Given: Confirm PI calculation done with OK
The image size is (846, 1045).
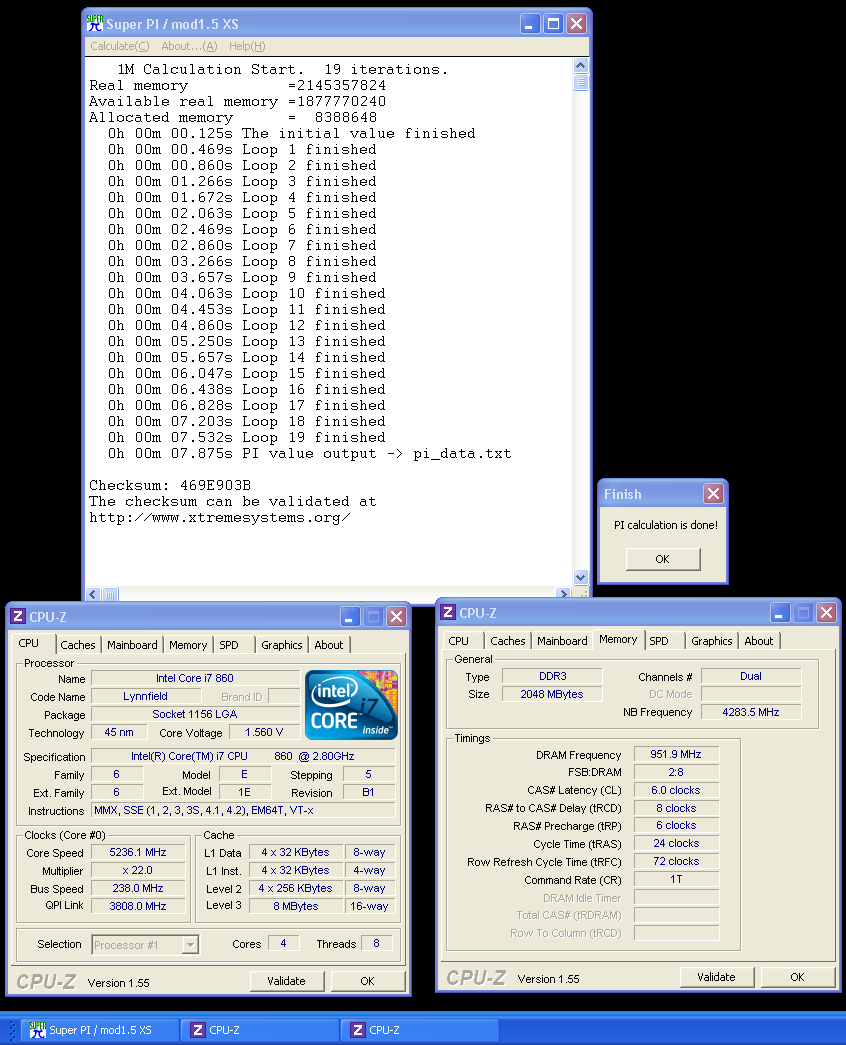Looking at the screenshot, I should pos(663,559).
